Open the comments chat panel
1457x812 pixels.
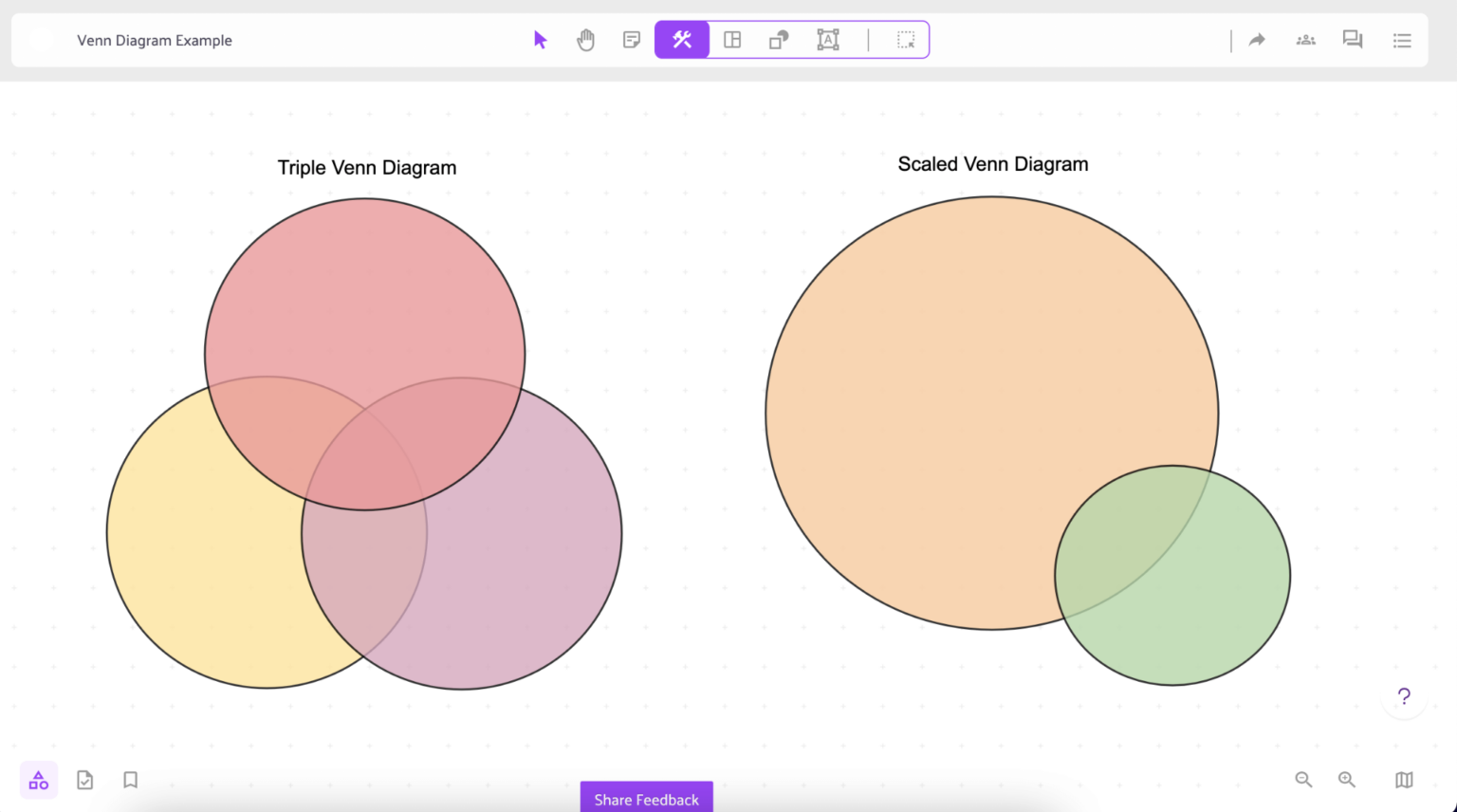[x=1352, y=39]
